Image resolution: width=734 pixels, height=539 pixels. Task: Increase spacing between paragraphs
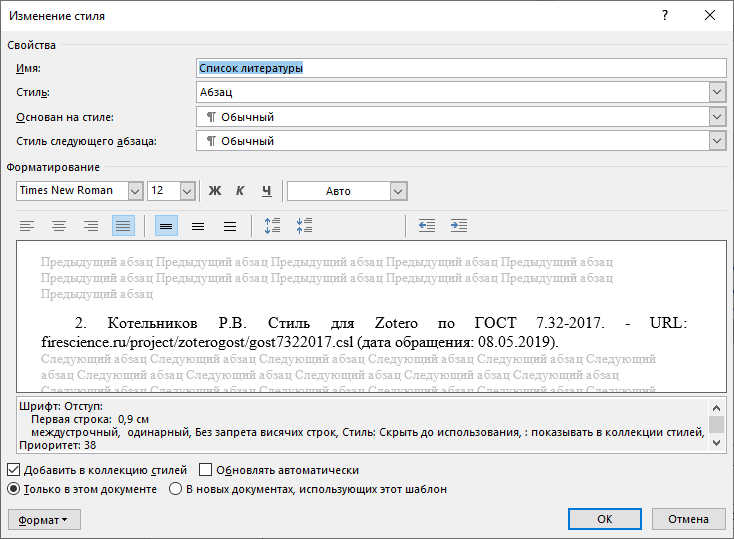click(272, 226)
